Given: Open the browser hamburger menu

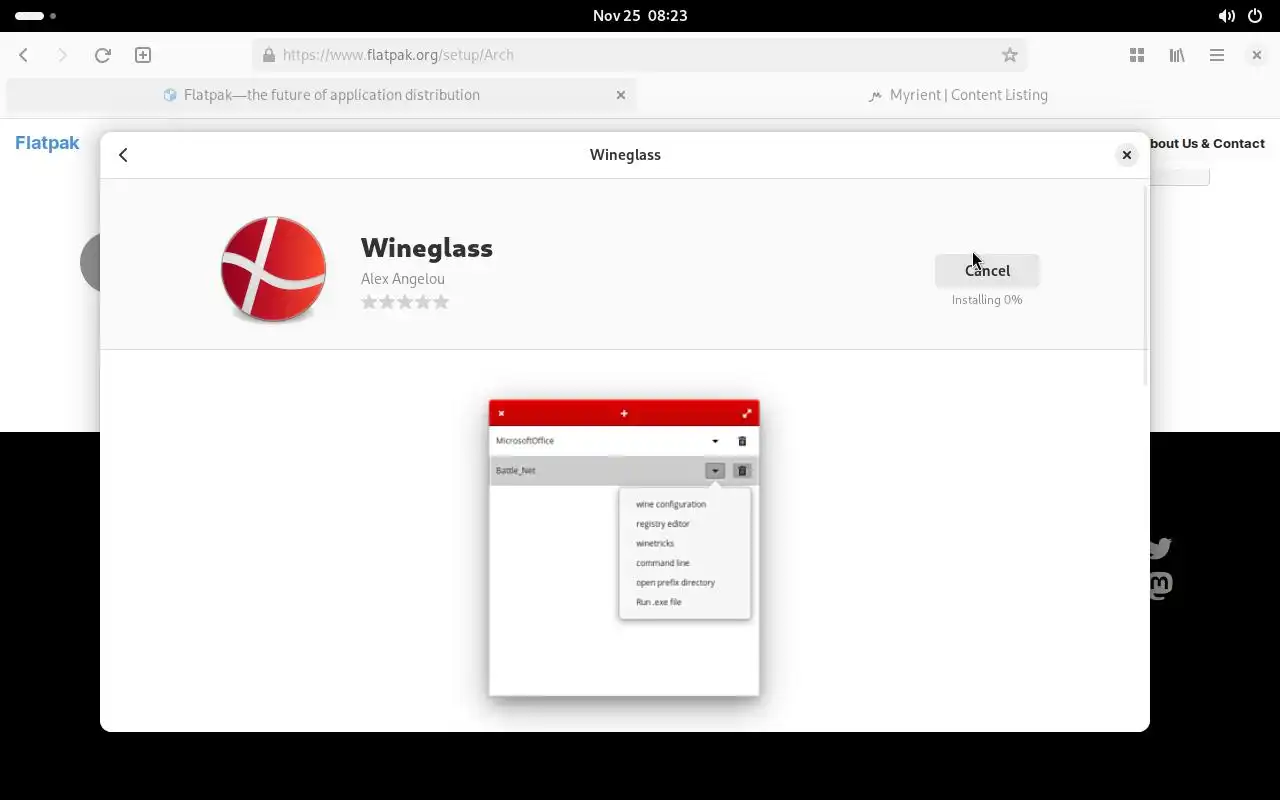Looking at the screenshot, I should coord(1217,55).
